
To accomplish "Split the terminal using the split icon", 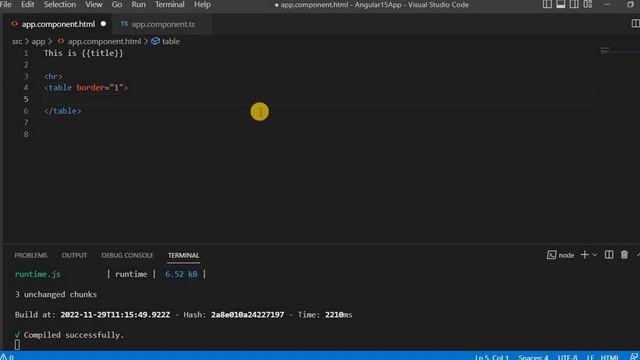I will click(609, 255).
